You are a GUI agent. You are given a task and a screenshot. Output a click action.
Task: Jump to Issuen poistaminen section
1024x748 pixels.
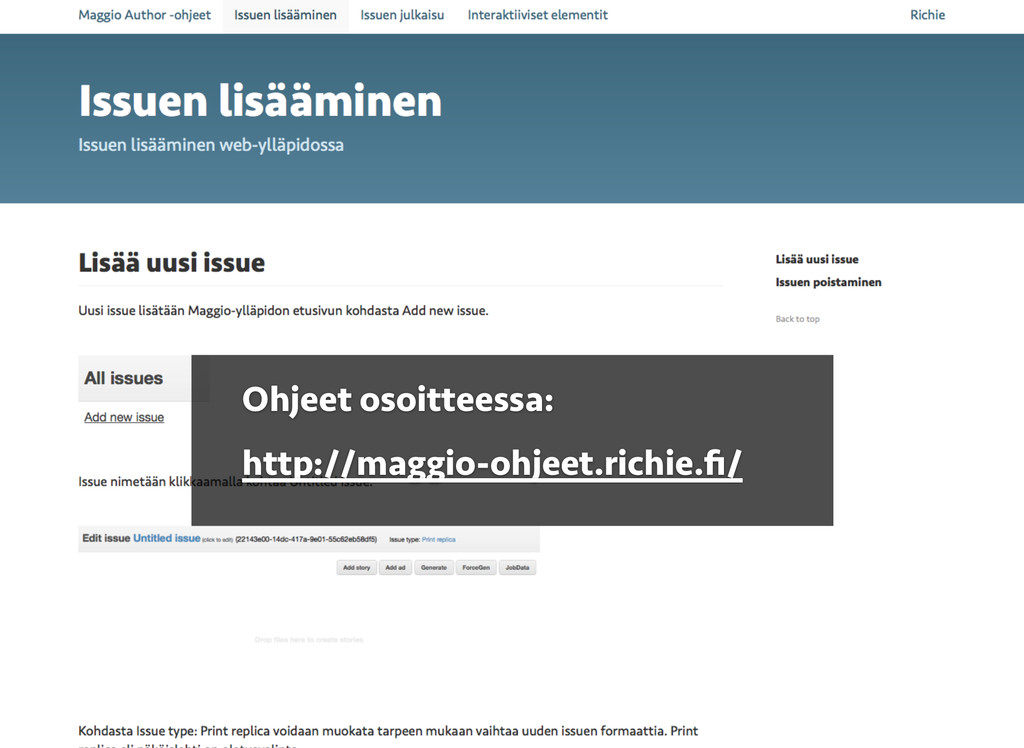point(828,282)
